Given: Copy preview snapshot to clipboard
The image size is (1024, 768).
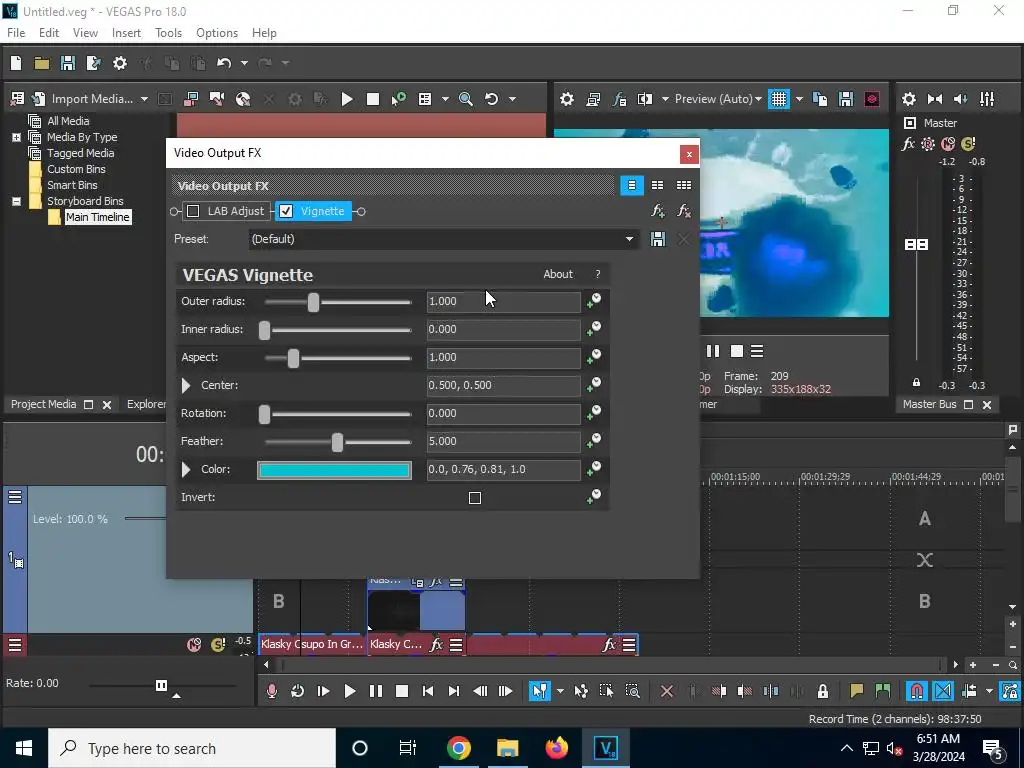Looking at the screenshot, I should (820, 99).
